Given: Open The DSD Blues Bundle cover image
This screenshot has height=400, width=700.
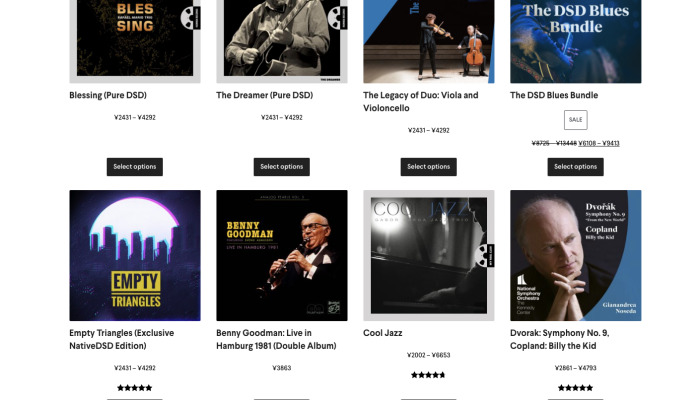Looking at the screenshot, I should (x=575, y=42).
